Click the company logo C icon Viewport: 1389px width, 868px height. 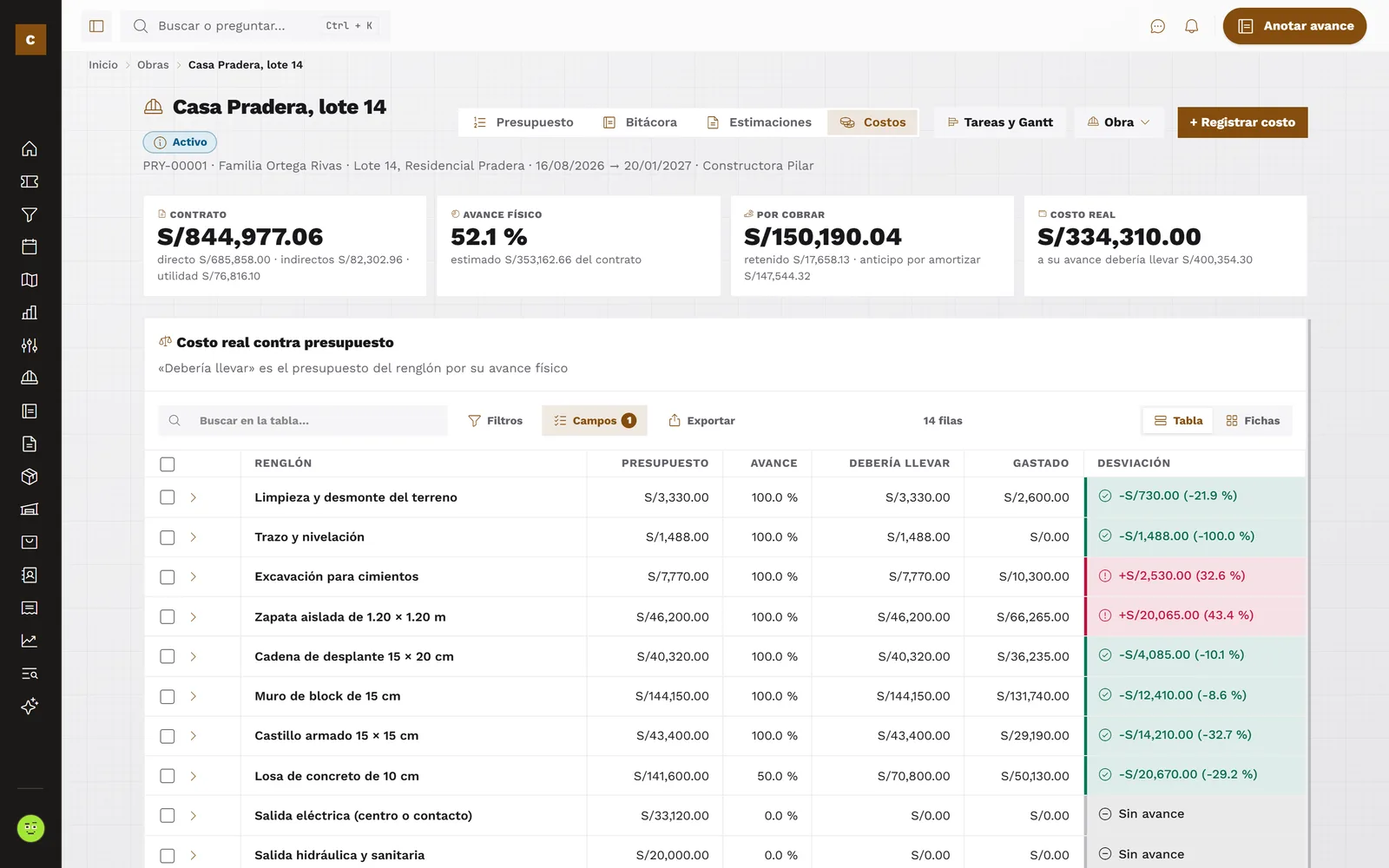point(30,39)
